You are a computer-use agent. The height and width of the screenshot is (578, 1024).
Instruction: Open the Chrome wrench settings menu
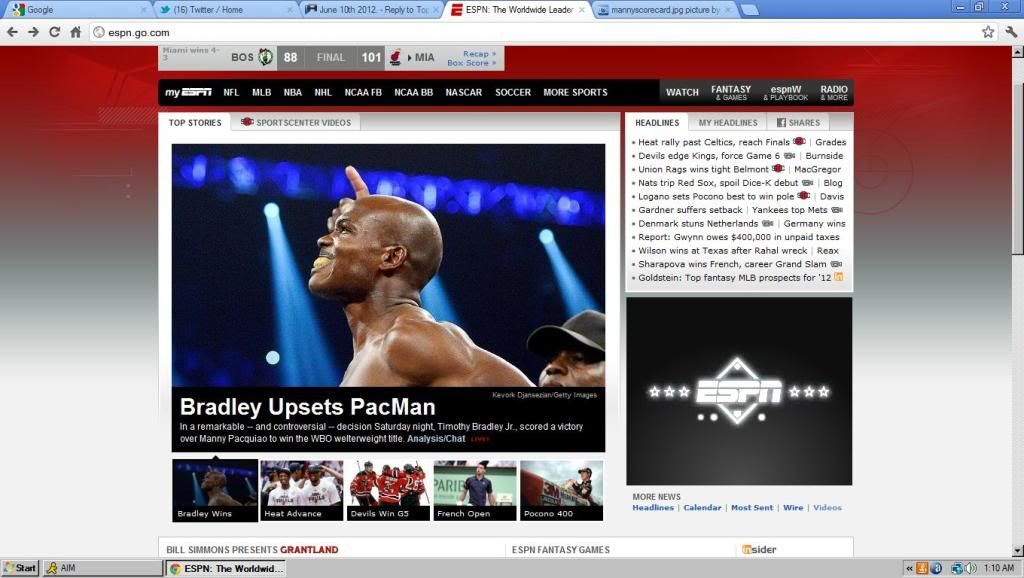coord(1010,32)
